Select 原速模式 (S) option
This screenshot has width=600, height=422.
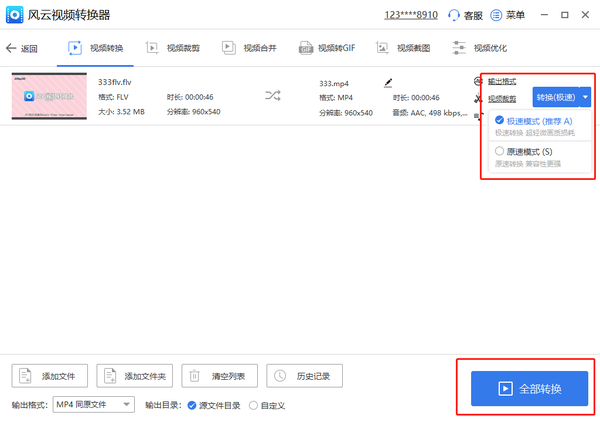tap(540, 157)
